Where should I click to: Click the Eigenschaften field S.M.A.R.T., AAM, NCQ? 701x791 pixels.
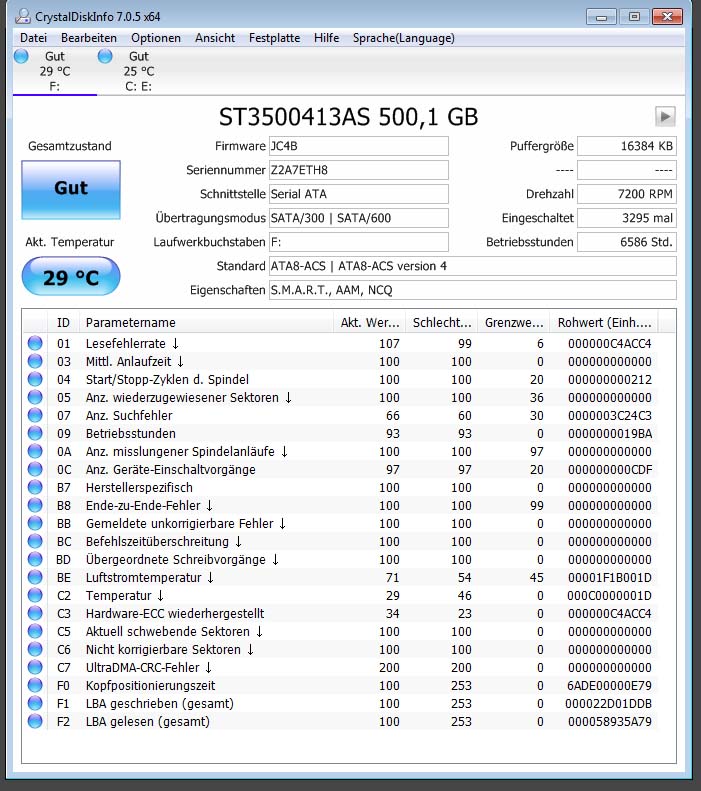click(x=473, y=290)
